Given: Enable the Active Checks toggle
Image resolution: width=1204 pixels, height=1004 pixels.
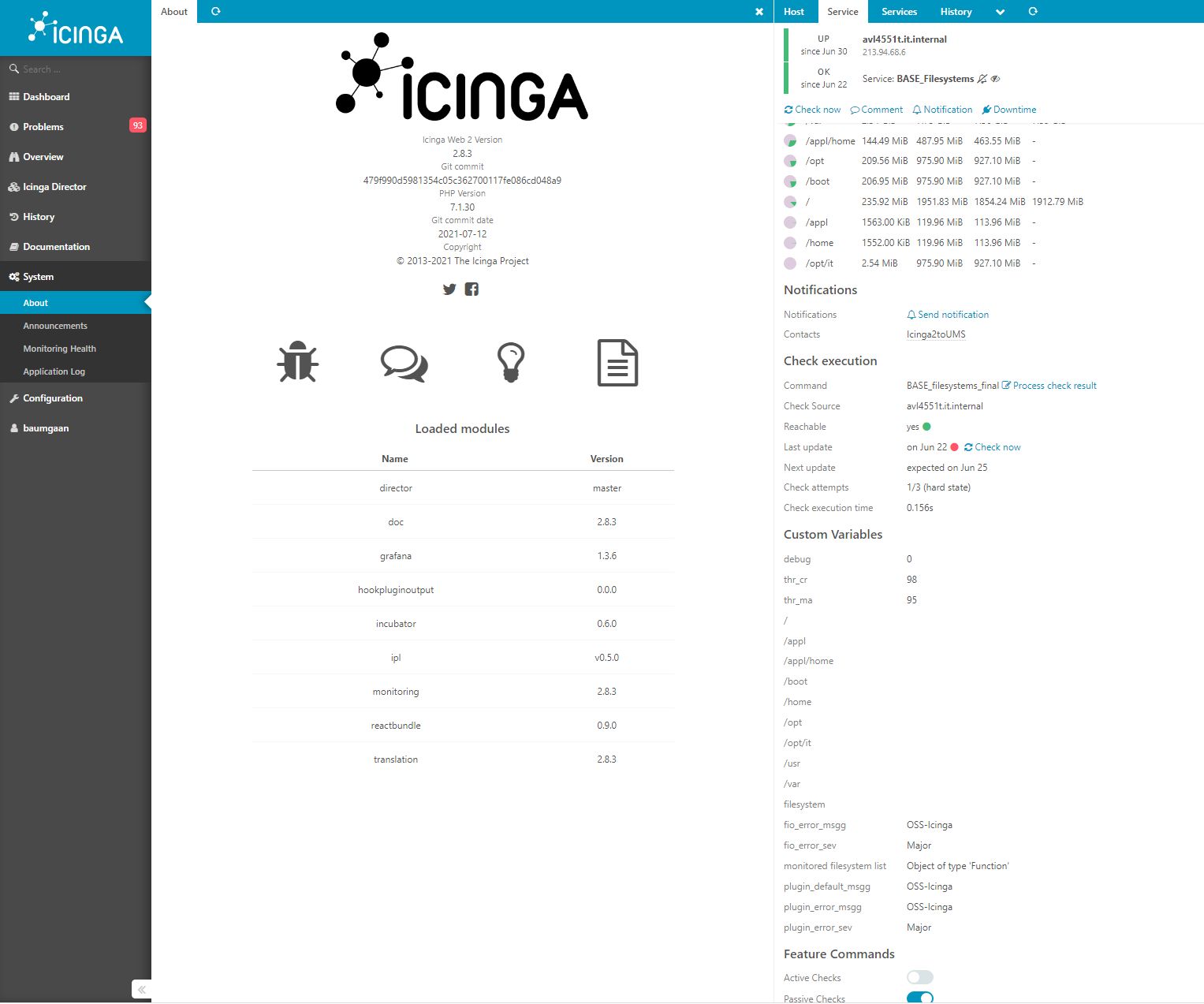Looking at the screenshot, I should (x=919, y=977).
